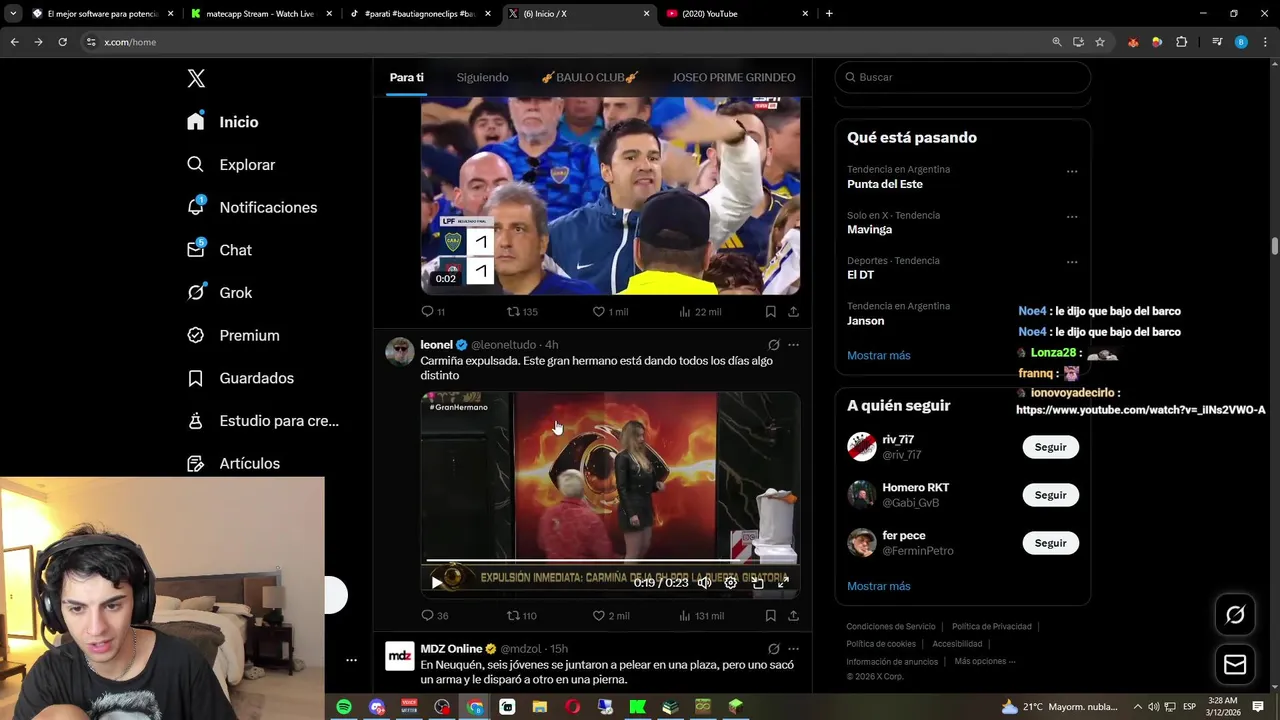
Task: Show hidden system tray icons
Action: pyautogui.click(x=1137, y=707)
